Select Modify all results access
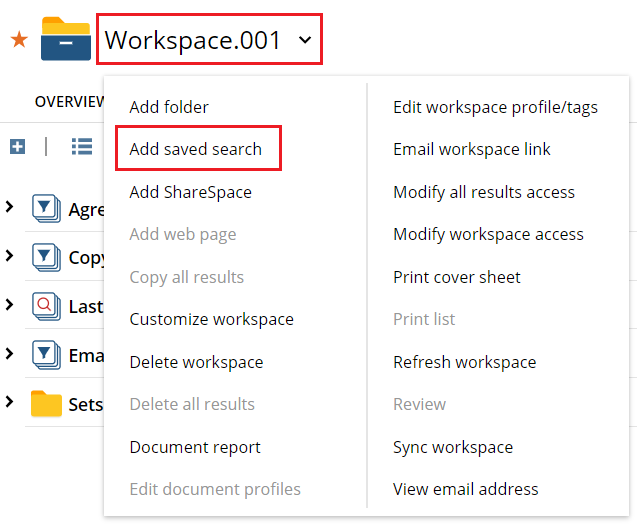Viewport: 637px width, 525px height. point(484,192)
